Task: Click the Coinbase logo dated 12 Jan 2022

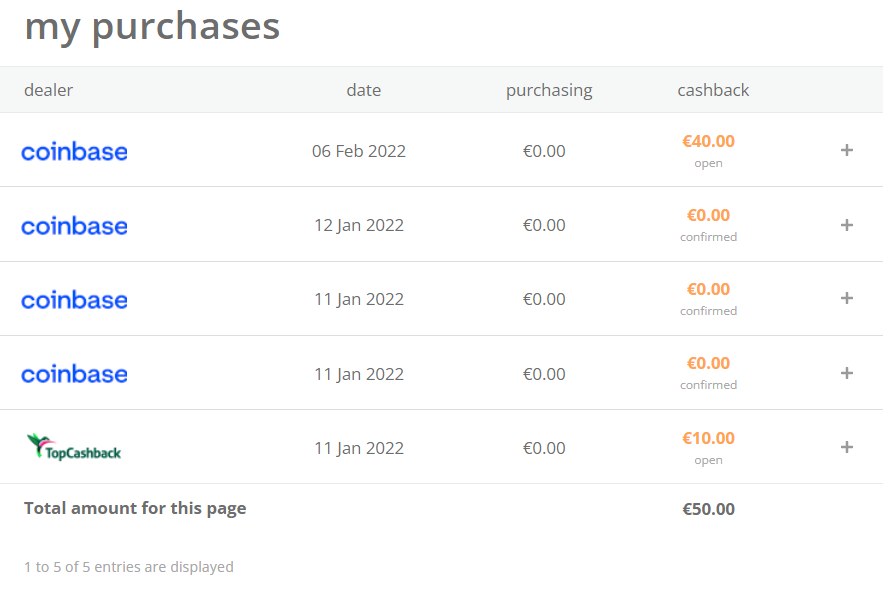Action: tap(74, 226)
